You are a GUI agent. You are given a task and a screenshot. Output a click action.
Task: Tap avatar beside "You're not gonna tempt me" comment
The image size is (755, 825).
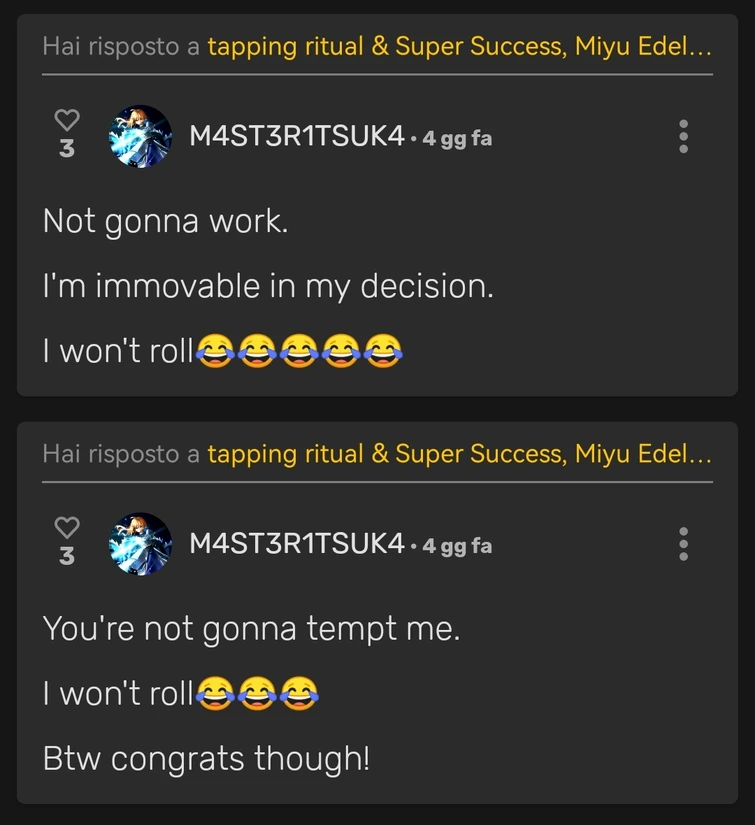[x=140, y=544]
